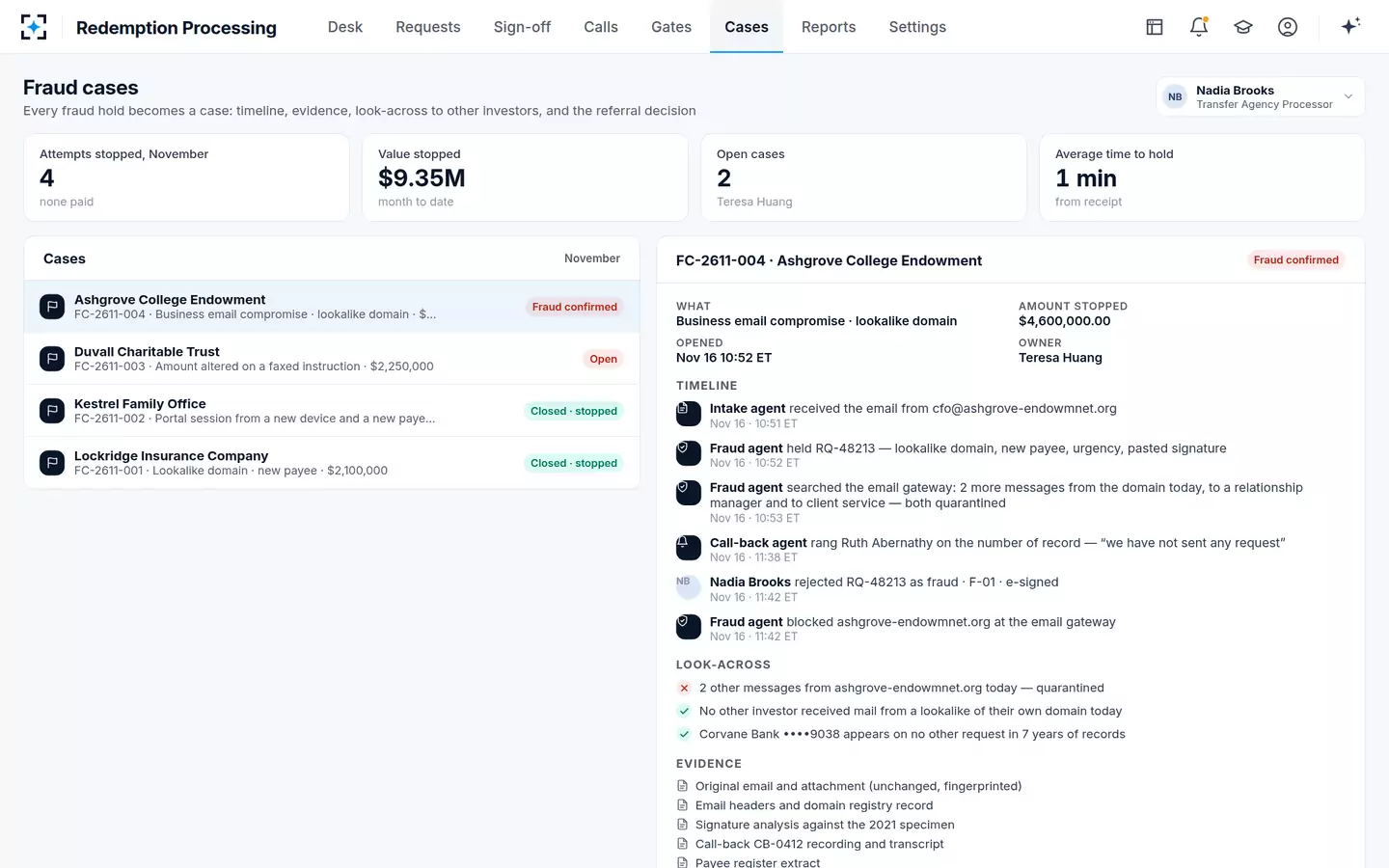Select the Kestrel Family Office case
Image resolution: width=1389 pixels, height=868 pixels.
tap(332, 411)
